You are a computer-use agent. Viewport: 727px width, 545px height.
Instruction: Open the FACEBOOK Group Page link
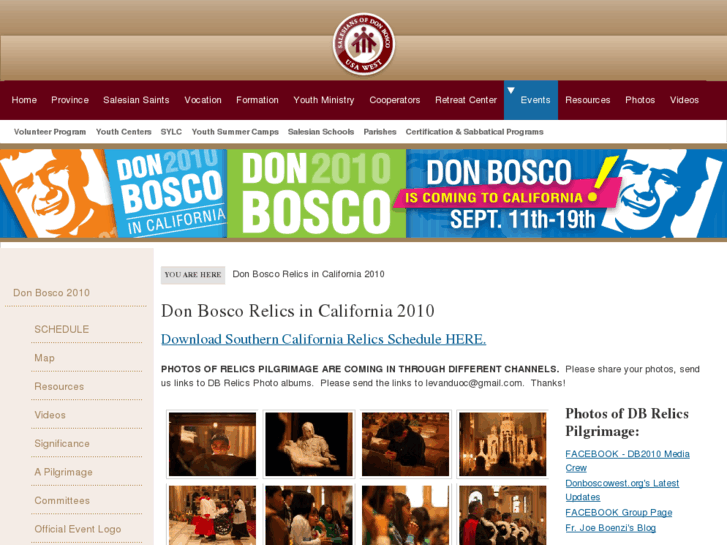coord(619,513)
